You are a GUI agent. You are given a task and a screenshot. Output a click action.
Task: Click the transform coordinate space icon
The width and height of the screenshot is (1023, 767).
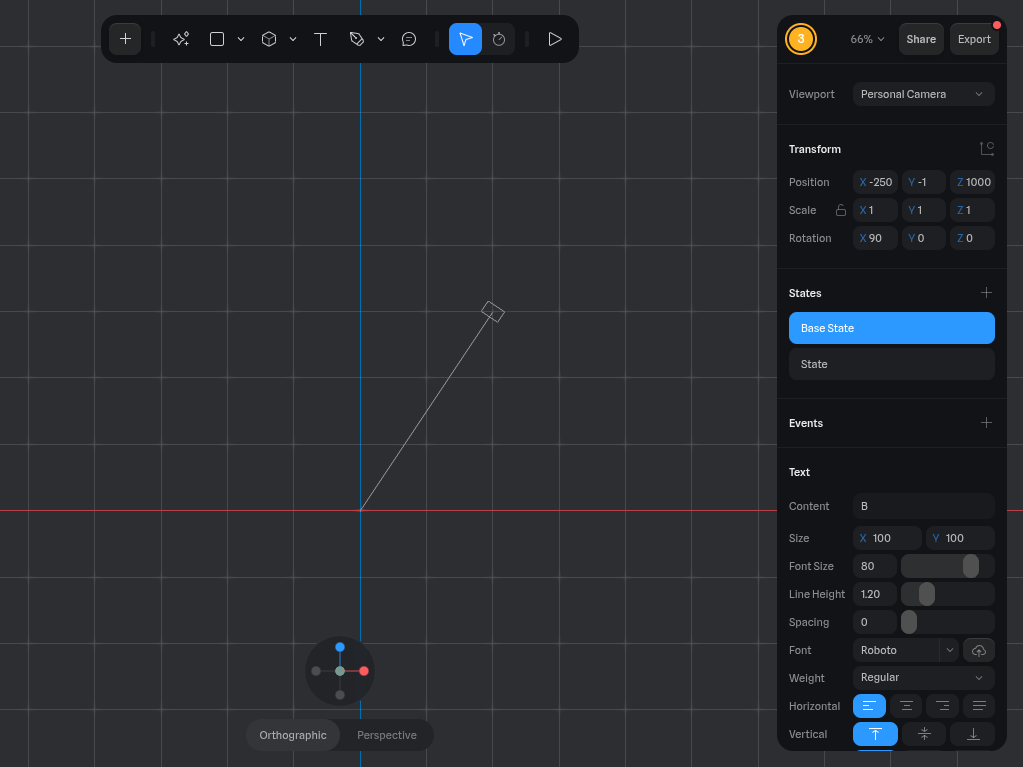[986, 149]
